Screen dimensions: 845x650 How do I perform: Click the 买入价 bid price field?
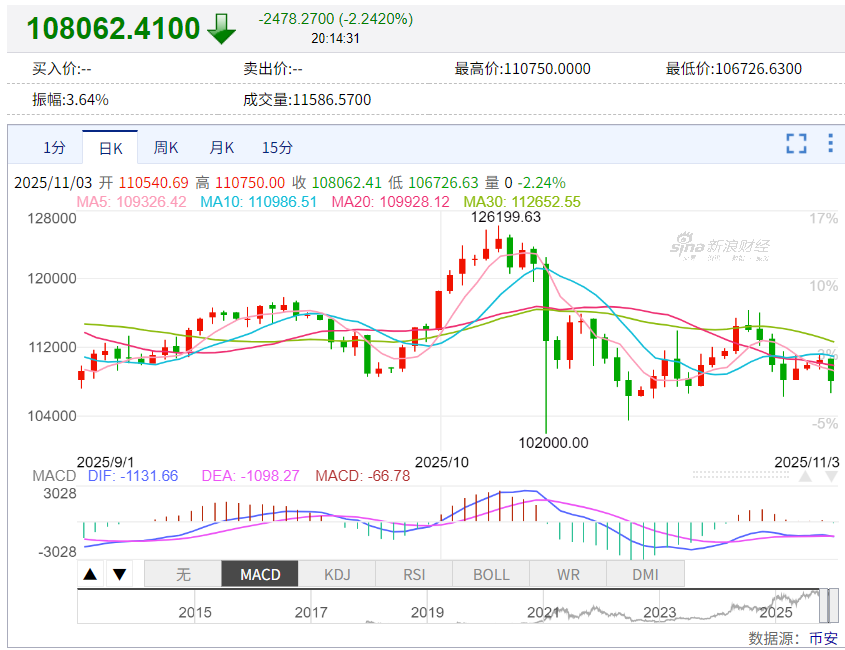click(x=62, y=69)
